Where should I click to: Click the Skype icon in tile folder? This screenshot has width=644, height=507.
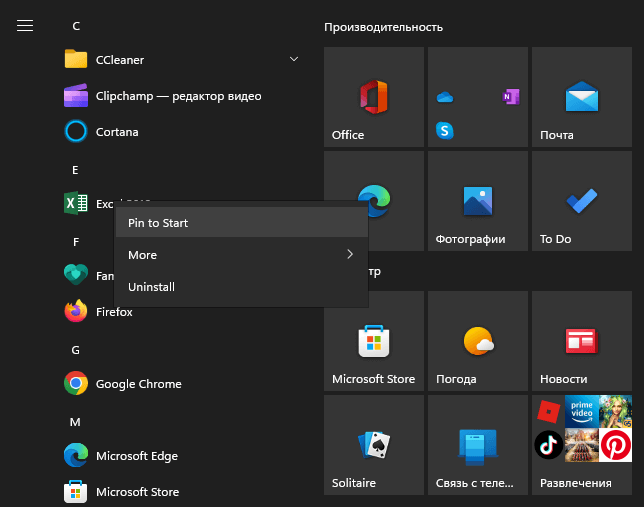pyautogui.click(x=444, y=131)
